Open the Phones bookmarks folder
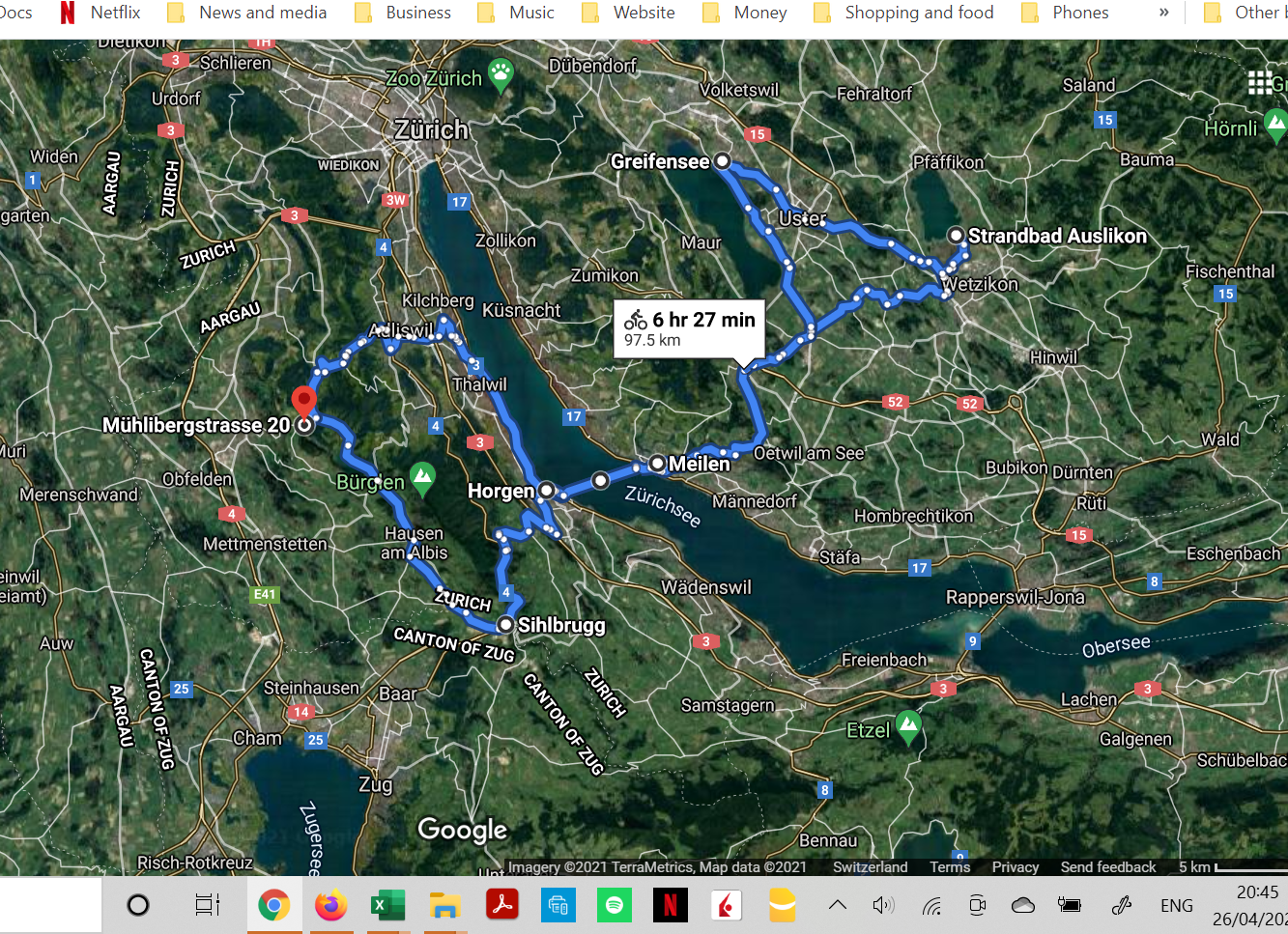The height and width of the screenshot is (934, 1288). pyautogui.click(x=1065, y=13)
